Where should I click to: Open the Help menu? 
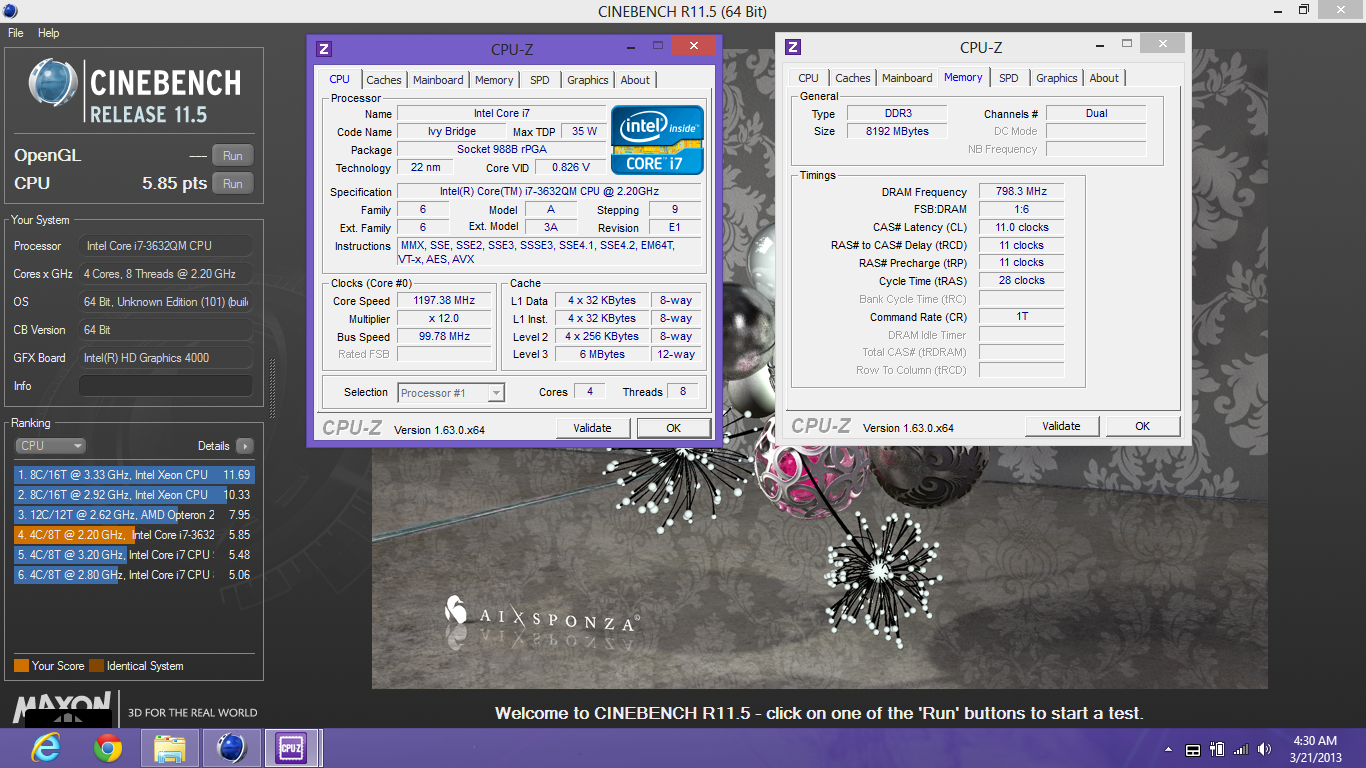tap(49, 33)
